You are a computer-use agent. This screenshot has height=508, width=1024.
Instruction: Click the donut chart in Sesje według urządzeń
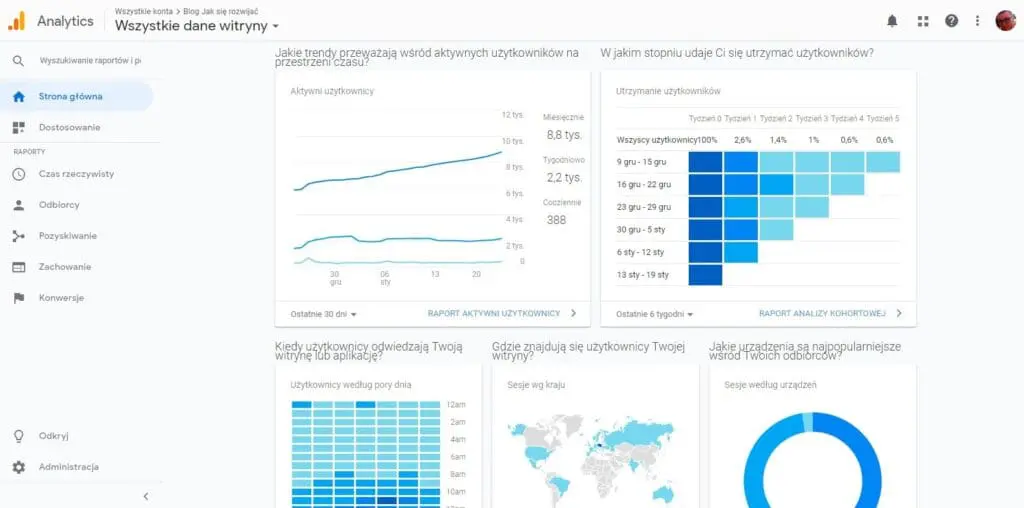click(812, 460)
